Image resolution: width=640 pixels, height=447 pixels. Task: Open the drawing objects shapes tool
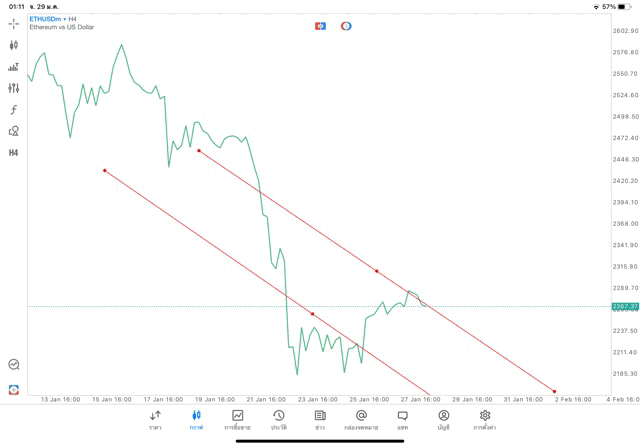pos(14,131)
